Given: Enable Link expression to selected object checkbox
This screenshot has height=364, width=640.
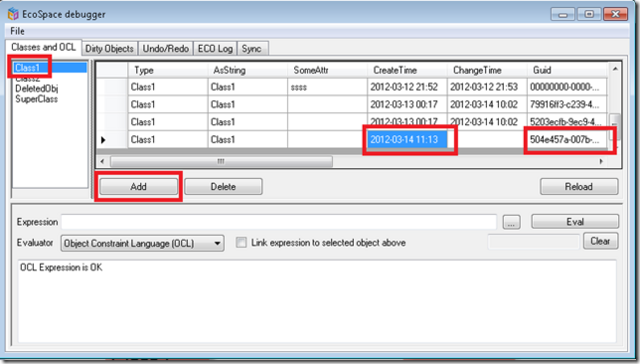Looking at the screenshot, I should coord(241,243).
